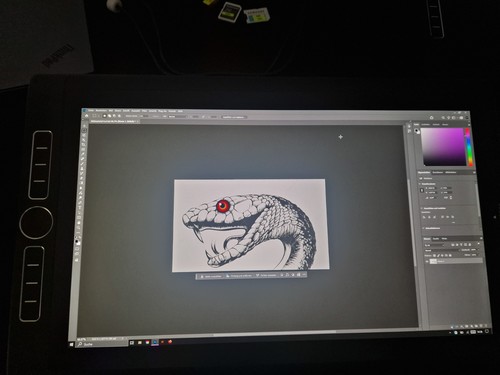Pick a shade in the purple color field
This screenshot has height=375, width=500.
[x=443, y=147]
